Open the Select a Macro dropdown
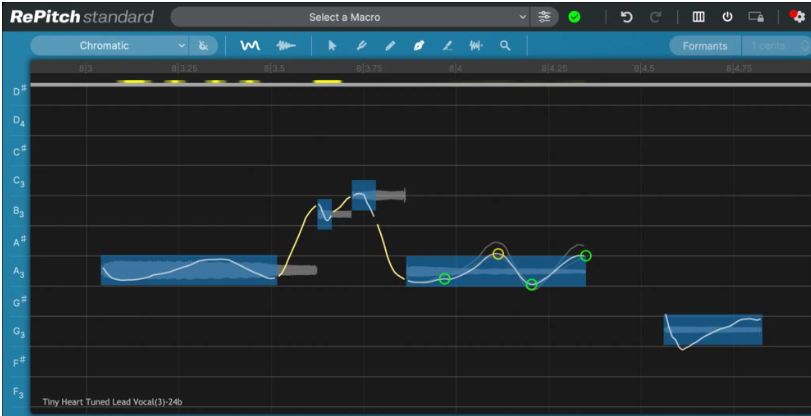The height and width of the screenshot is (416, 811). click(350, 17)
